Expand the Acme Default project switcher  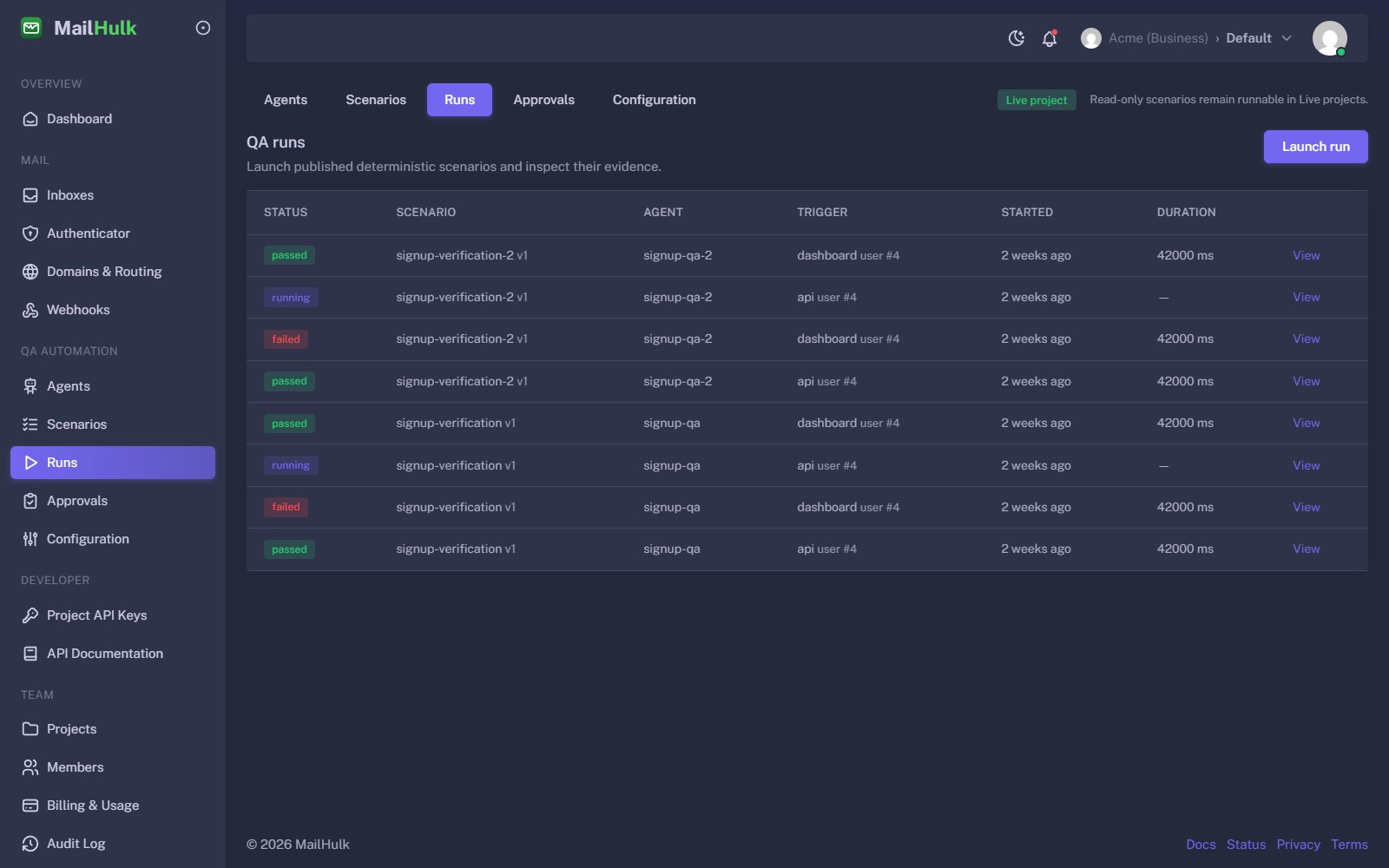coord(1186,38)
